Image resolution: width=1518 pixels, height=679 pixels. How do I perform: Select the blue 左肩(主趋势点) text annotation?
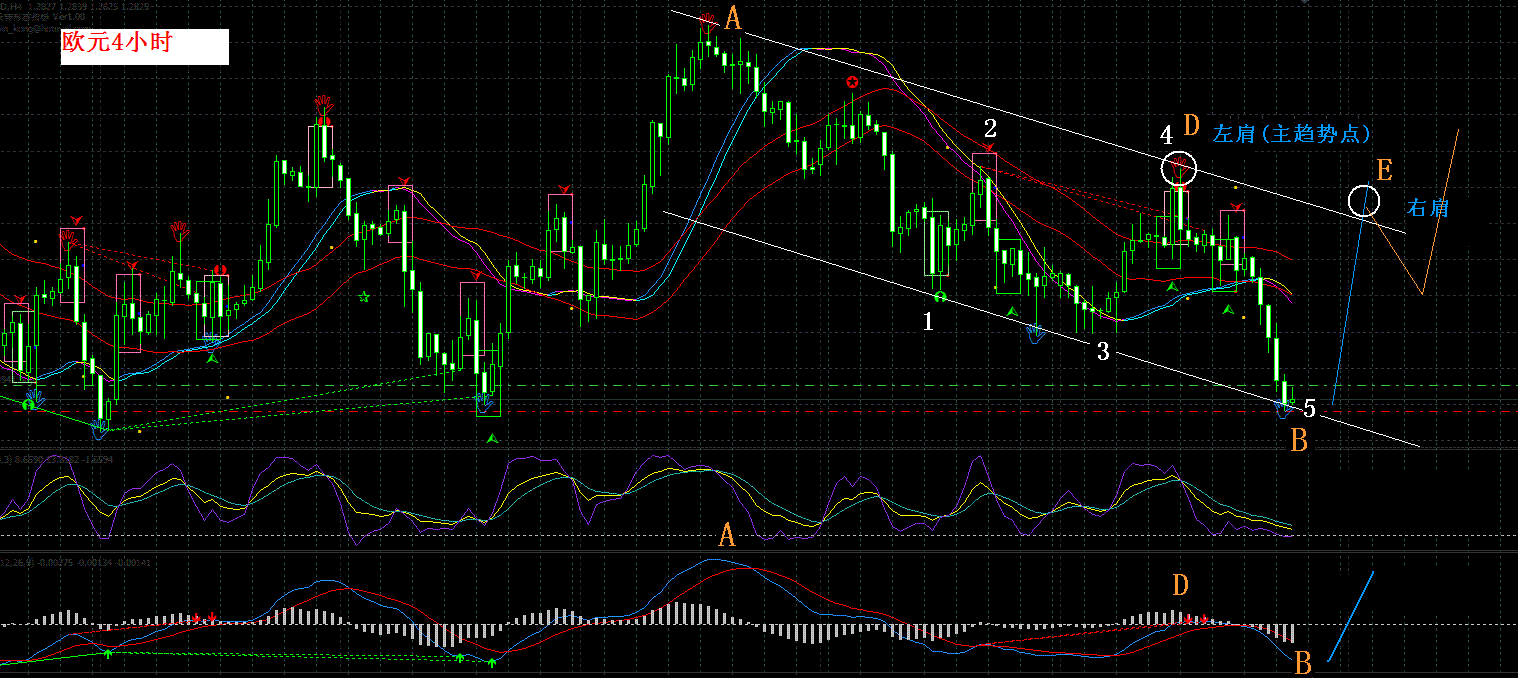click(x=1291, y=133)
